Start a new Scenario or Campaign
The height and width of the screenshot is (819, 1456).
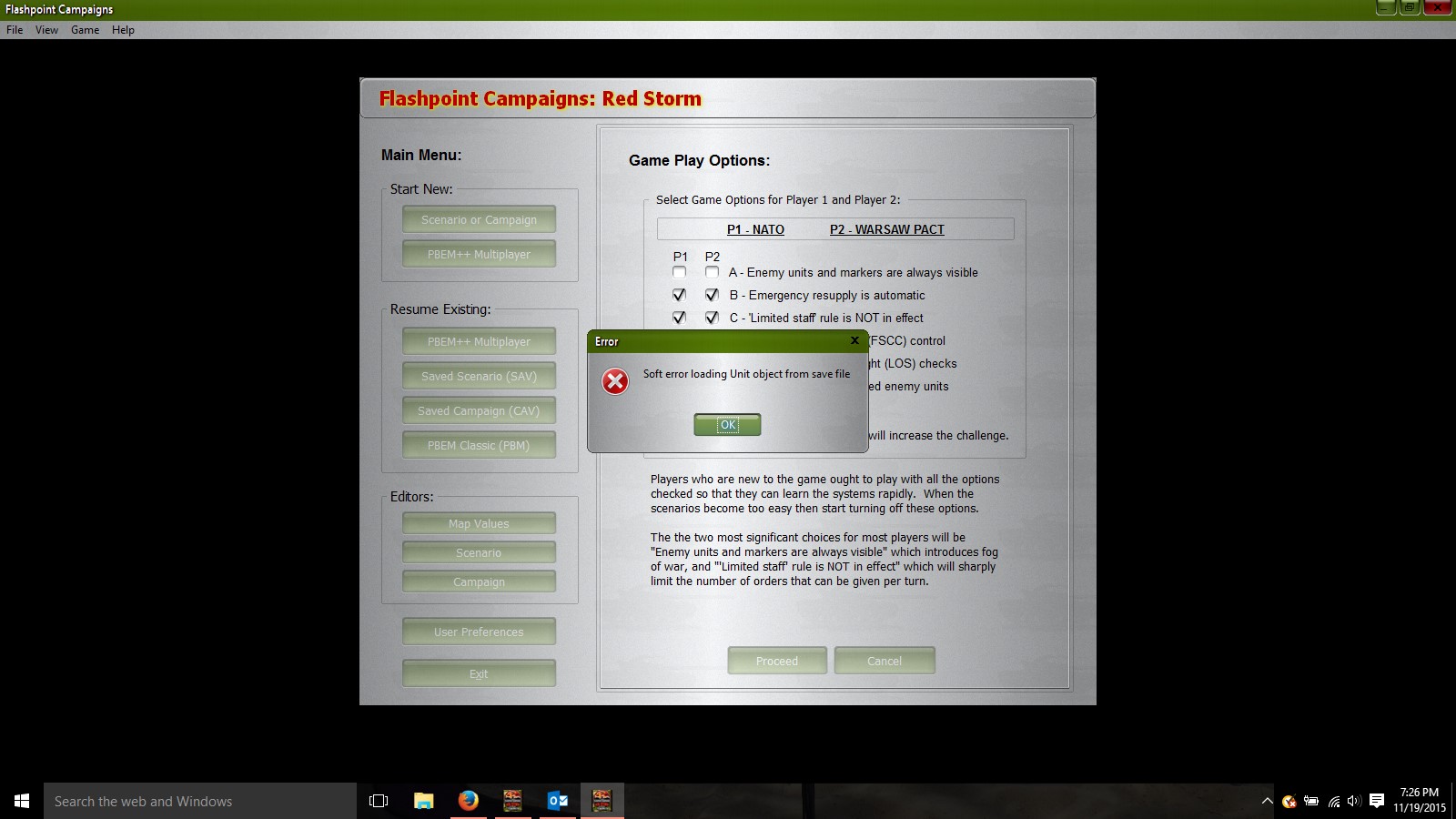[x=479, y=219]
